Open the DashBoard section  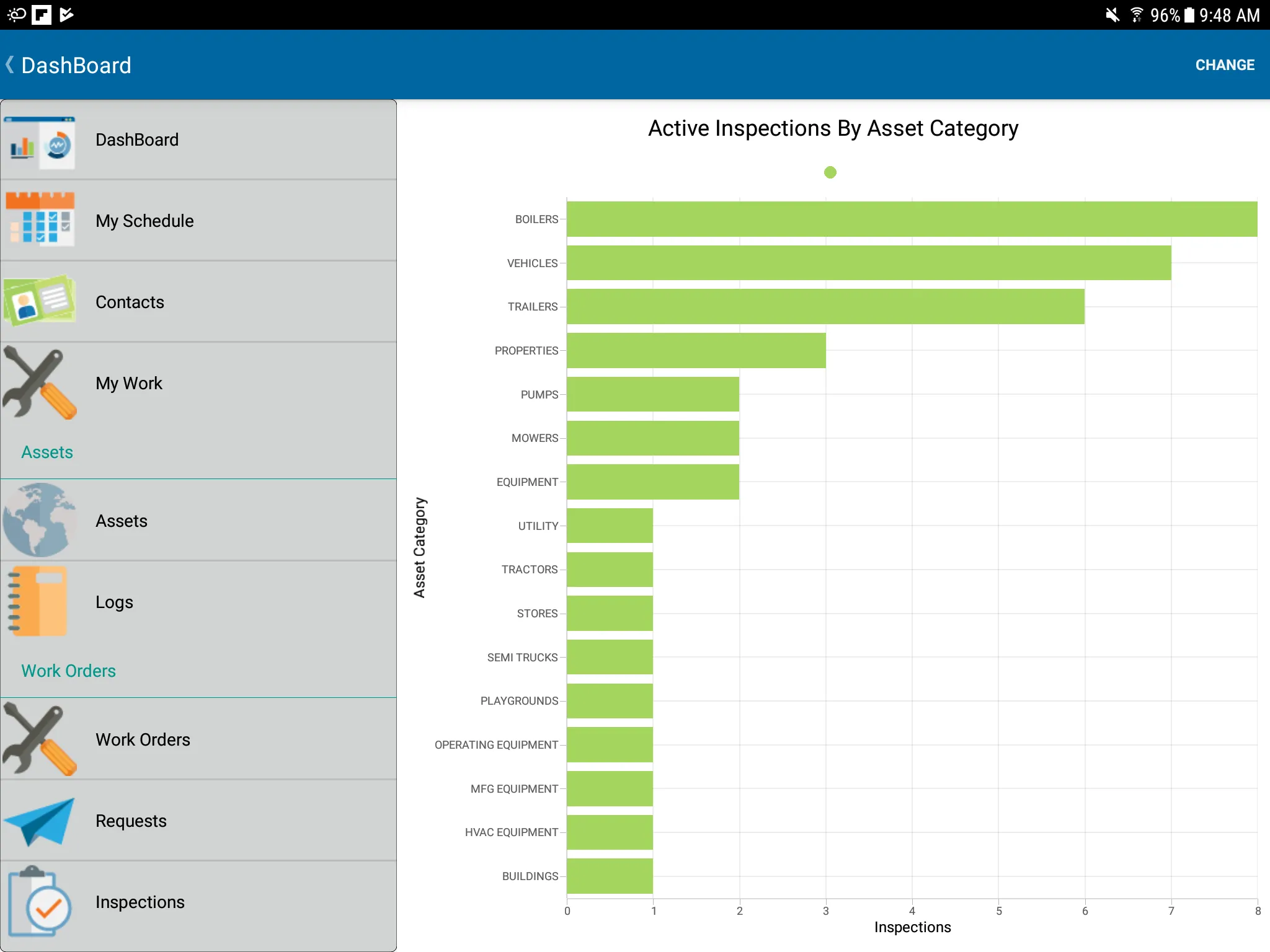click(x=198, y=140)
